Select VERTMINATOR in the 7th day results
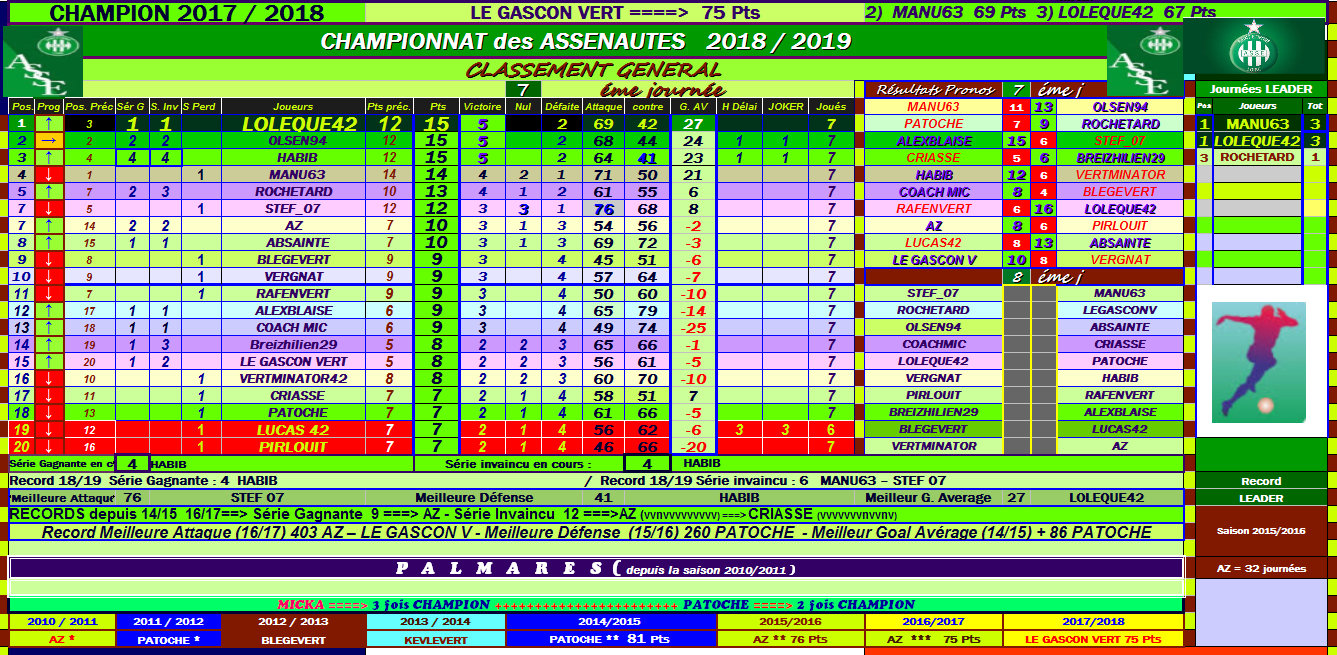The image size is (1337, 655). coord(1121,175)
